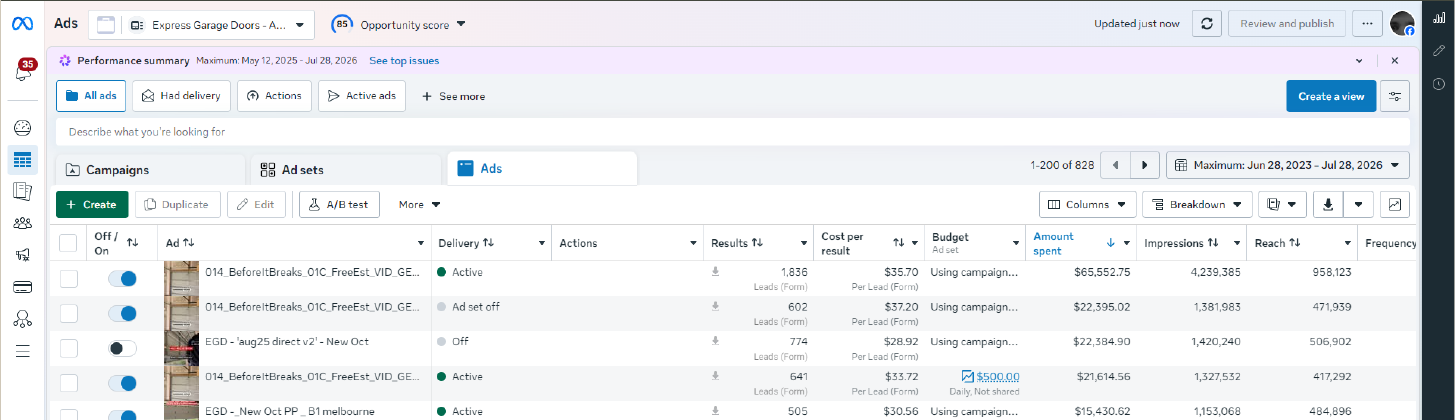Screen dimensions: 1455x420
Task: Click the Create a view button
Action: (1331, 96)
